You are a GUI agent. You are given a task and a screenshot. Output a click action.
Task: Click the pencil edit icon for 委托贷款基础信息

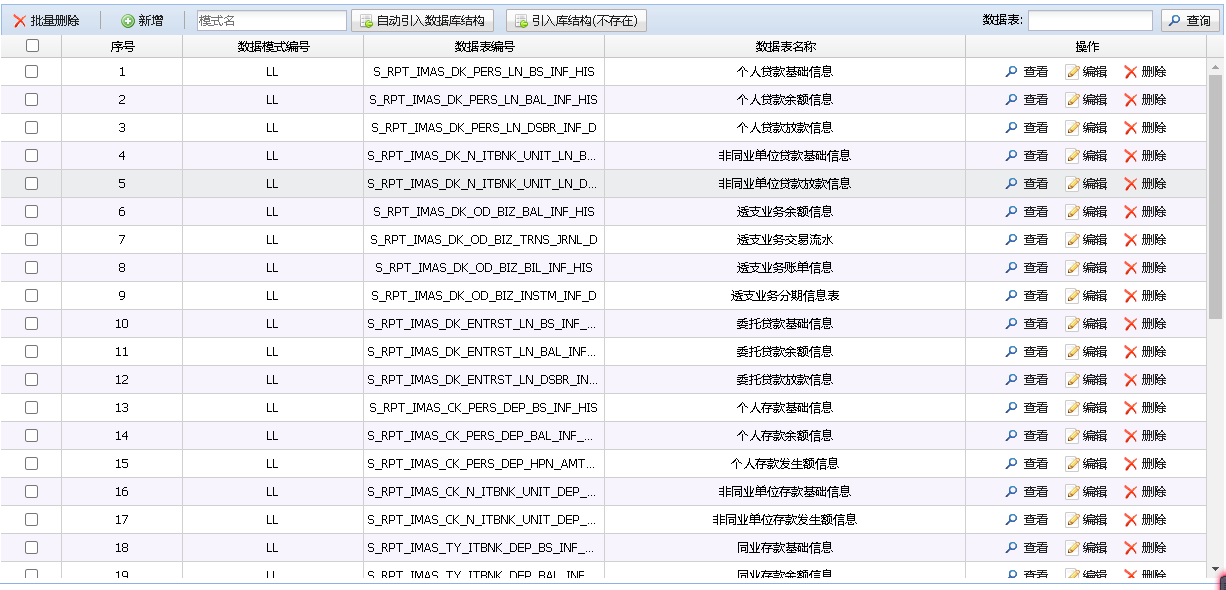coord(1072,324)
